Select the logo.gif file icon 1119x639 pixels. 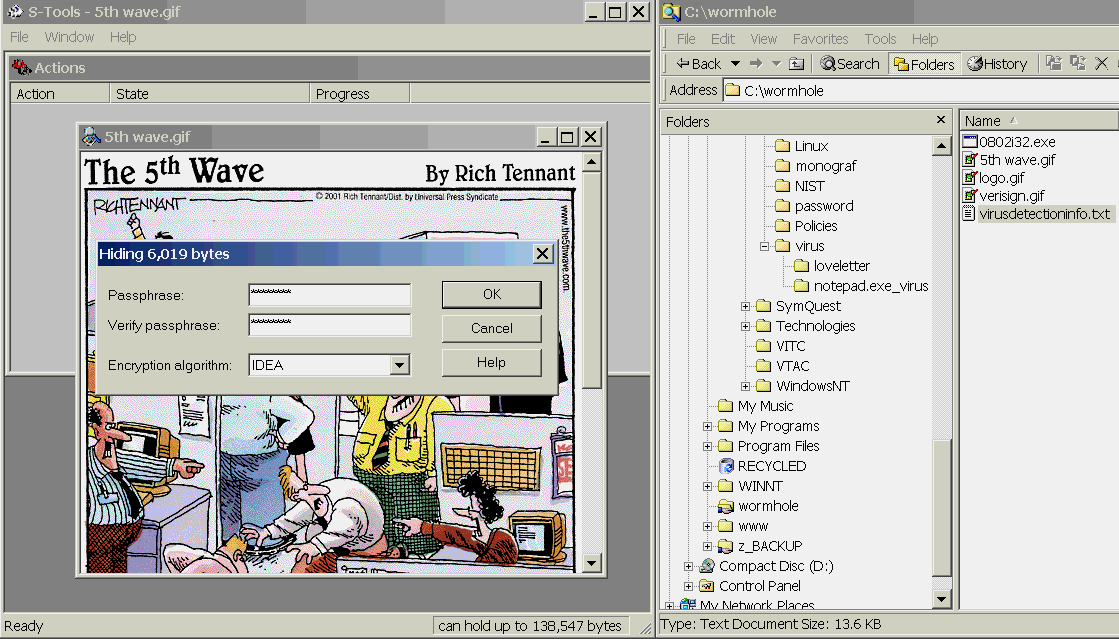pos(969,177)
